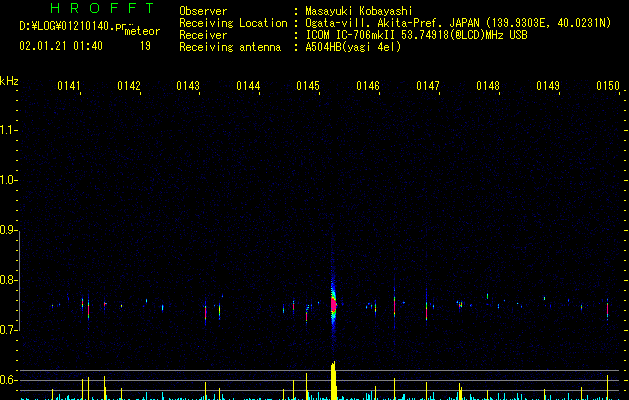Click the green 'meteor' label
The image size is (629, 400).
tap(142, 31)
